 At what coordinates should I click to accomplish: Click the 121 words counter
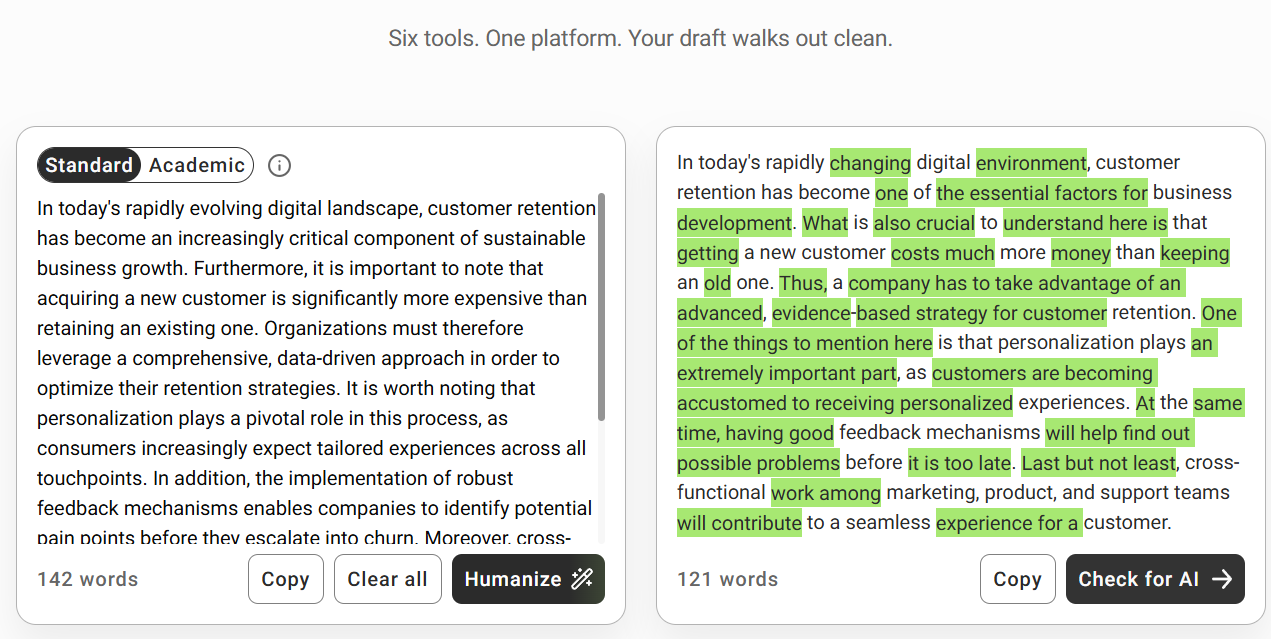[x=727, y=579]
